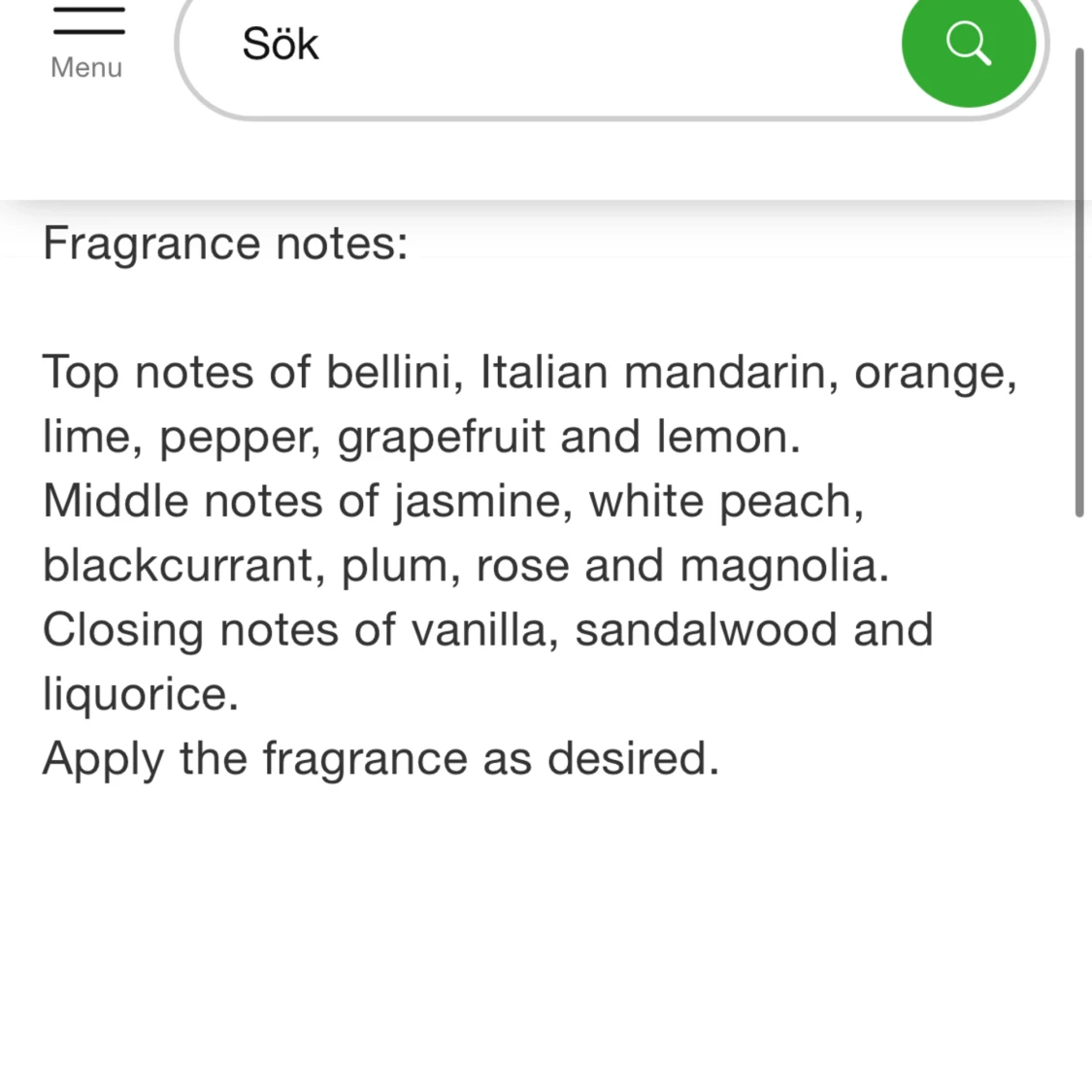Select the word "grapefruit"
This screenshot has width=1092, height=1092.
(x=441, y=437)
